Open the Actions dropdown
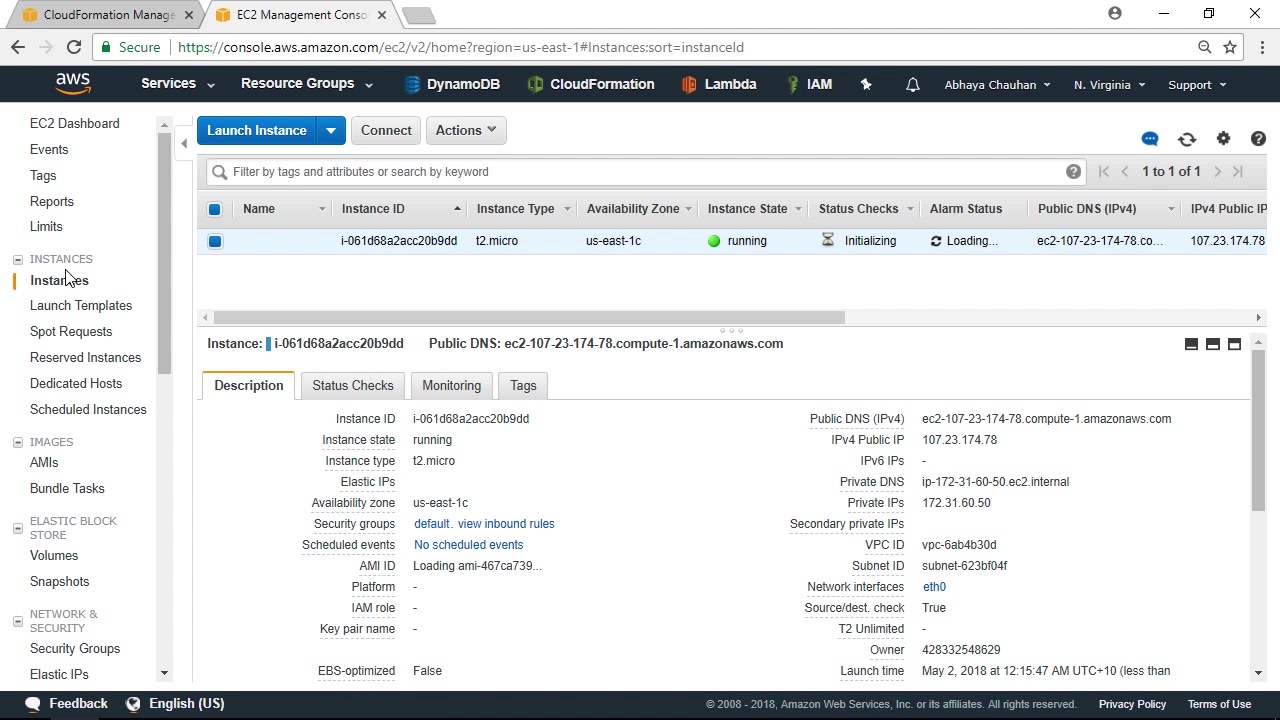This screenshot has height=720, width=1280. [466, 131]
